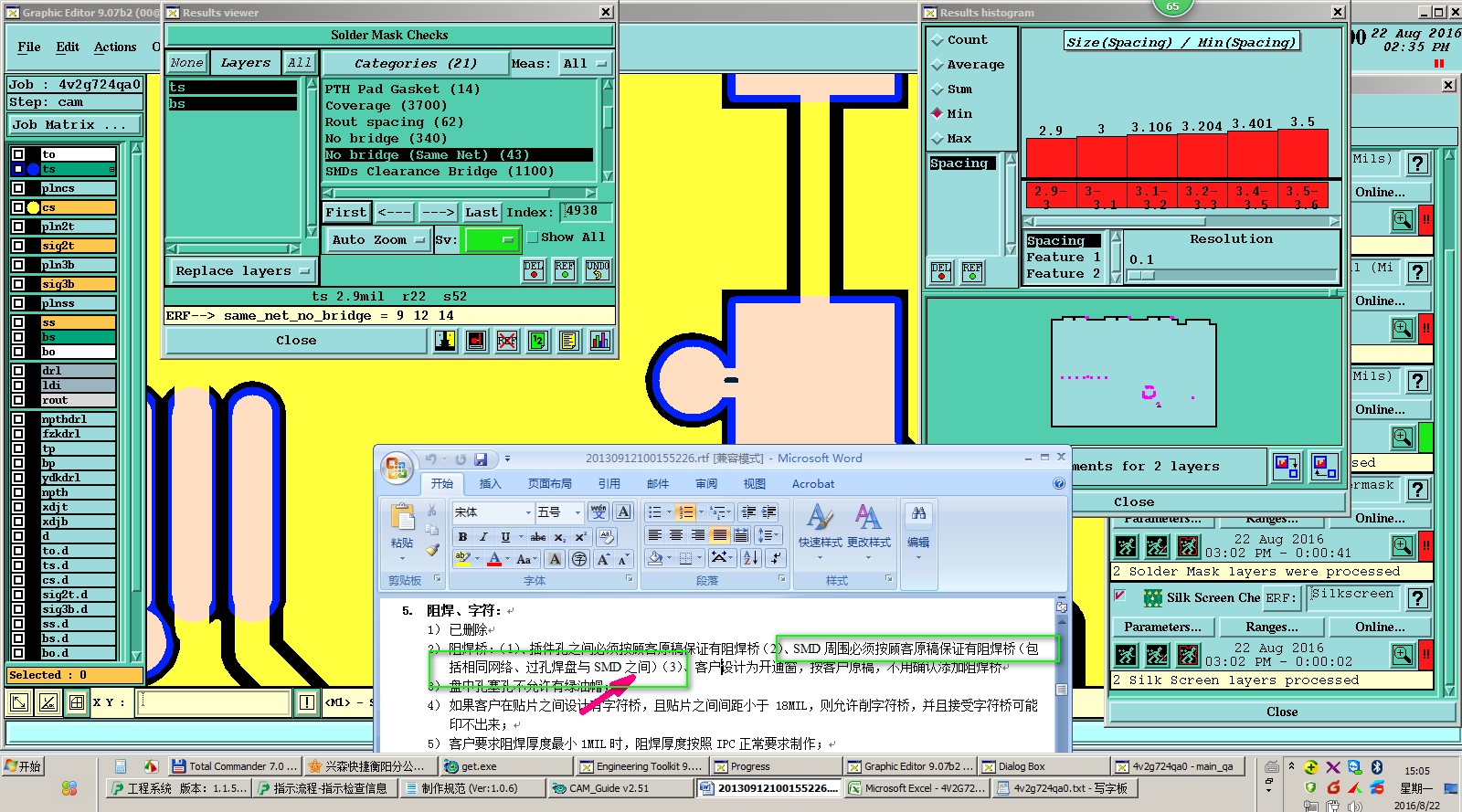The width and height of the screenshot is (1462, 812).
Task: Open the green Sv dropdown
Action: pos(491,239)
